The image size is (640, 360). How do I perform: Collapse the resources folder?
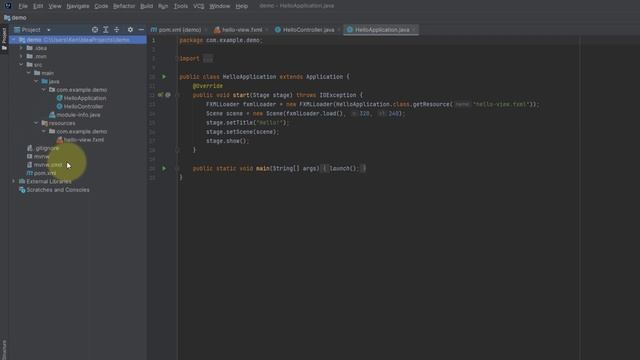pos(36,123)
